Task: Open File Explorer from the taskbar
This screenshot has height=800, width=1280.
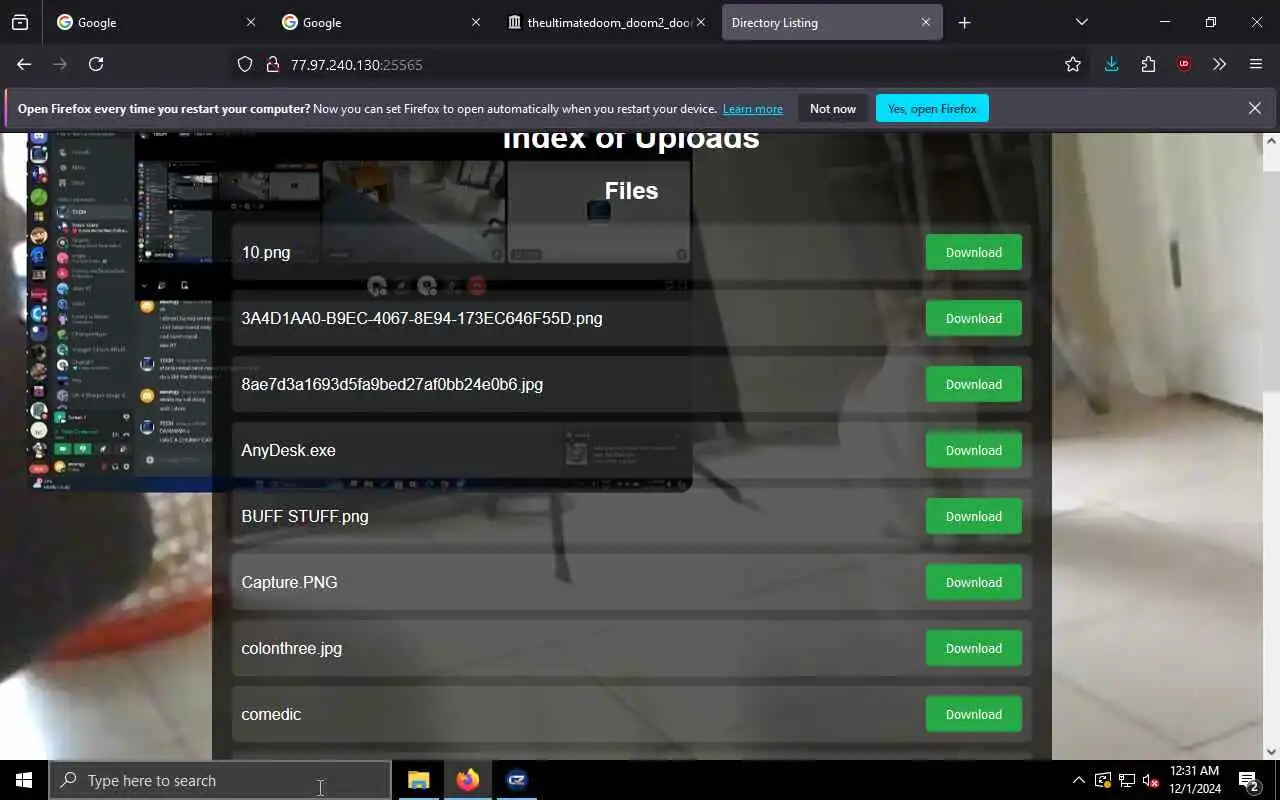Action: (419, 780)
